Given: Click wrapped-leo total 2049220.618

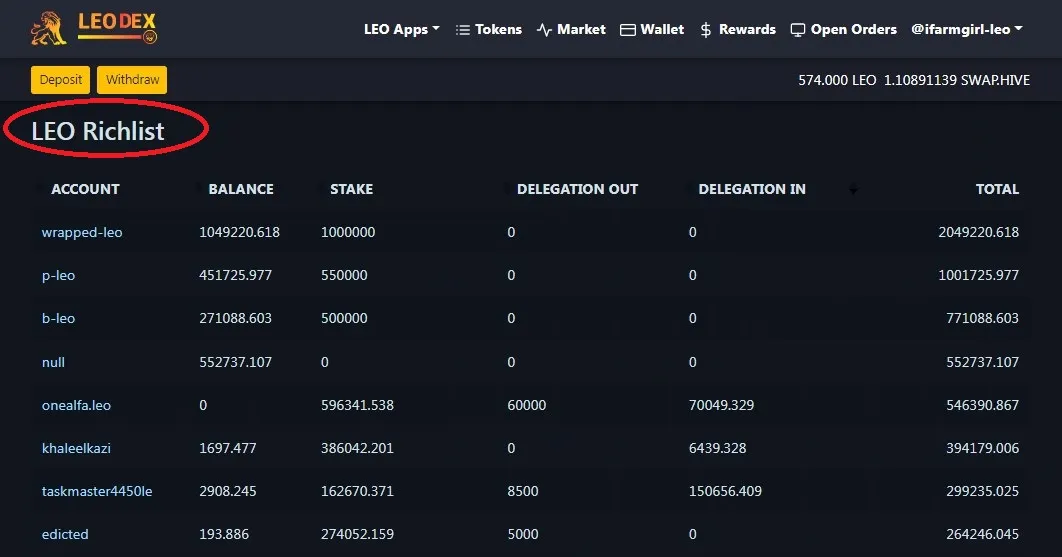Looking at the screenshot, I should pyautogui.click(x=978, y=232).
